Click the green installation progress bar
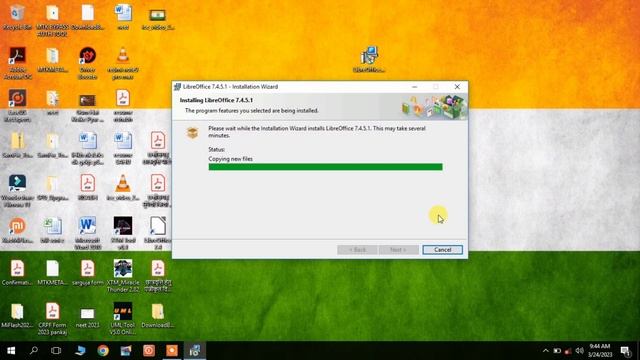Image resolution: width=640 pixels, height=360 pixels. click(x=325, y=167)
